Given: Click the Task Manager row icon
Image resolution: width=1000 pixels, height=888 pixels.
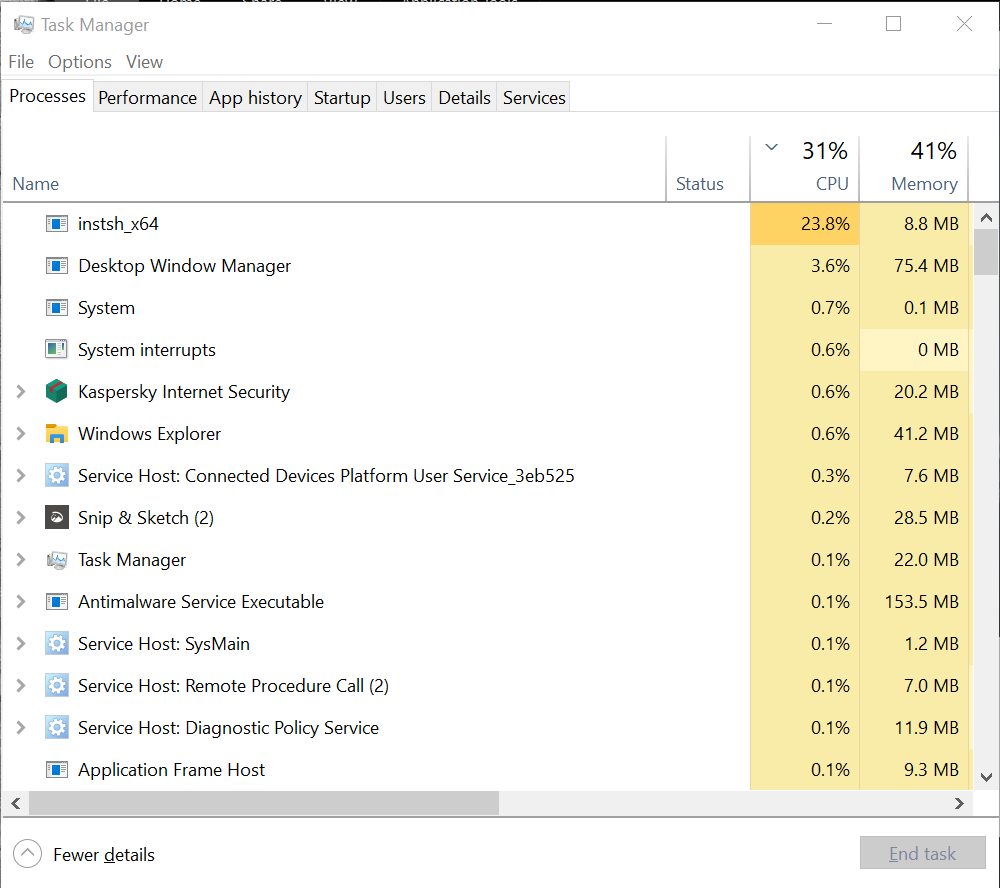Looking at the screenshot, I should (57, 560).
